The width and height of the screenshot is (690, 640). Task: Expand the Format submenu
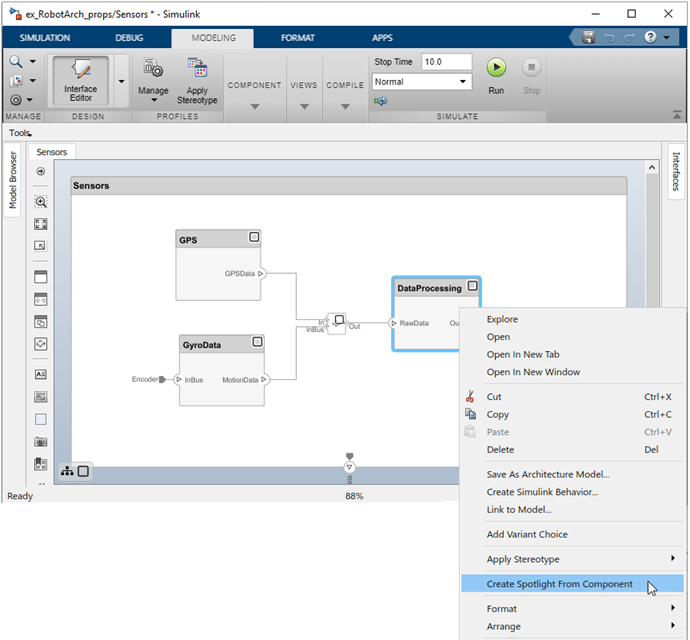[573, 609]
